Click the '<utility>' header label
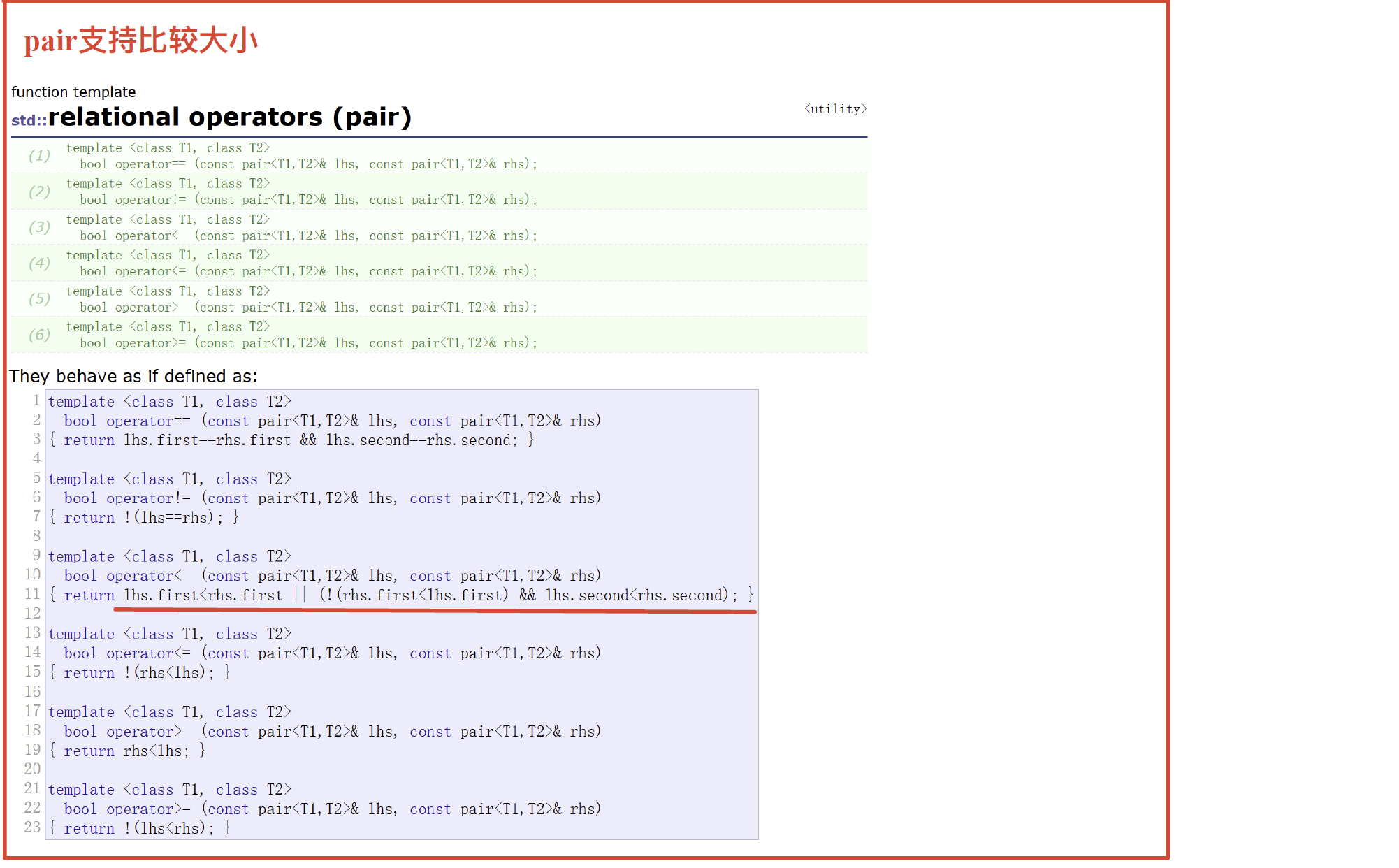The height and width of the screenshot is (868, 1399). point(835,108)
